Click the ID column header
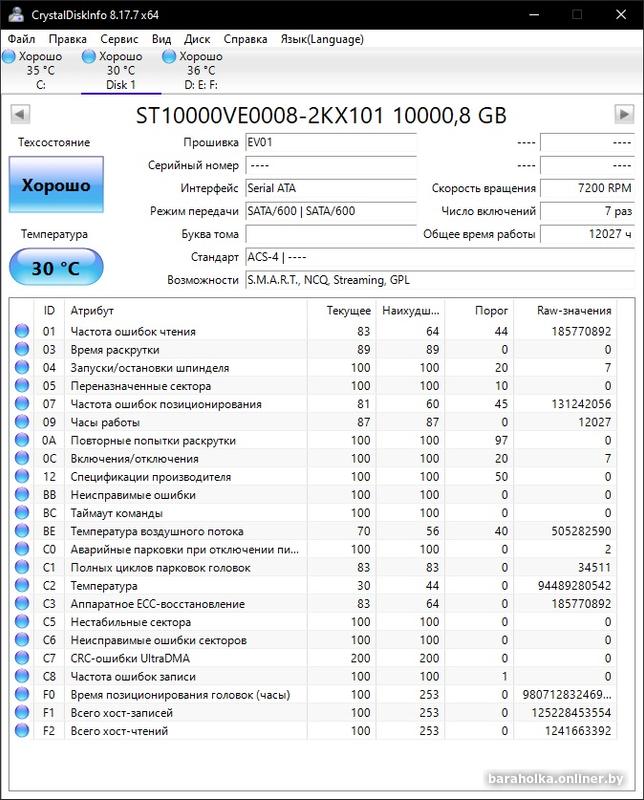This screenshot has width=644, height=800. tap(49, 311)
